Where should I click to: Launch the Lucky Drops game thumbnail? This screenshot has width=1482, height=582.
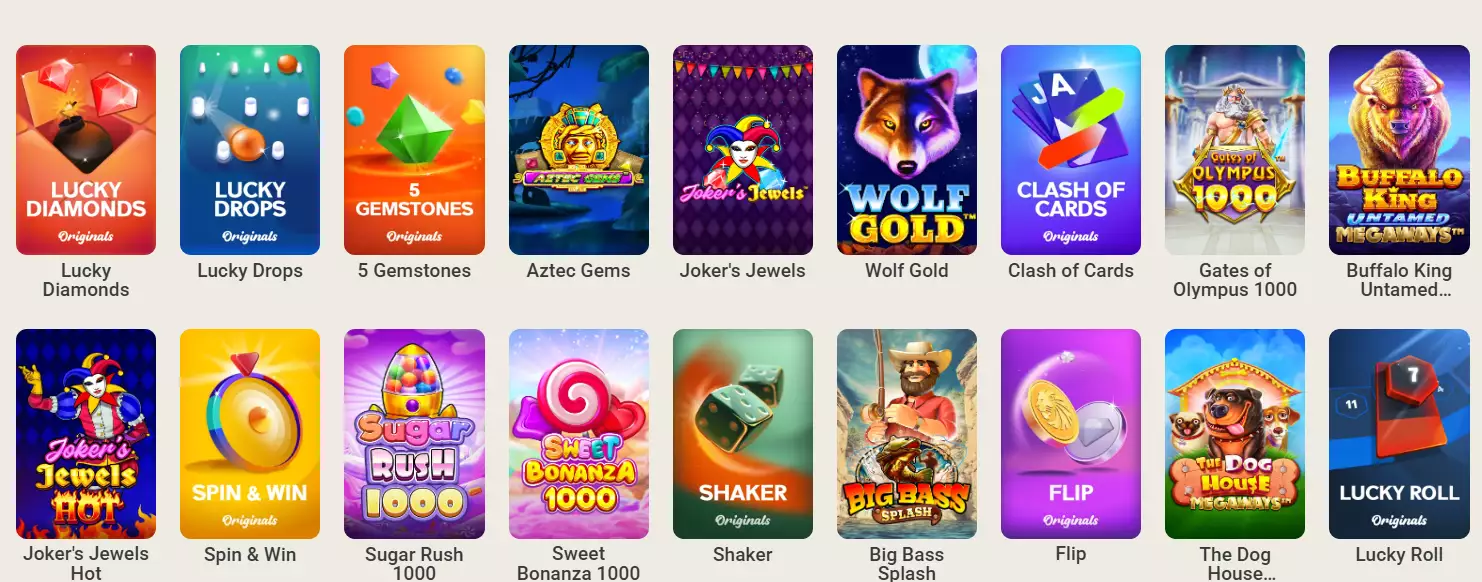(250, 150)
